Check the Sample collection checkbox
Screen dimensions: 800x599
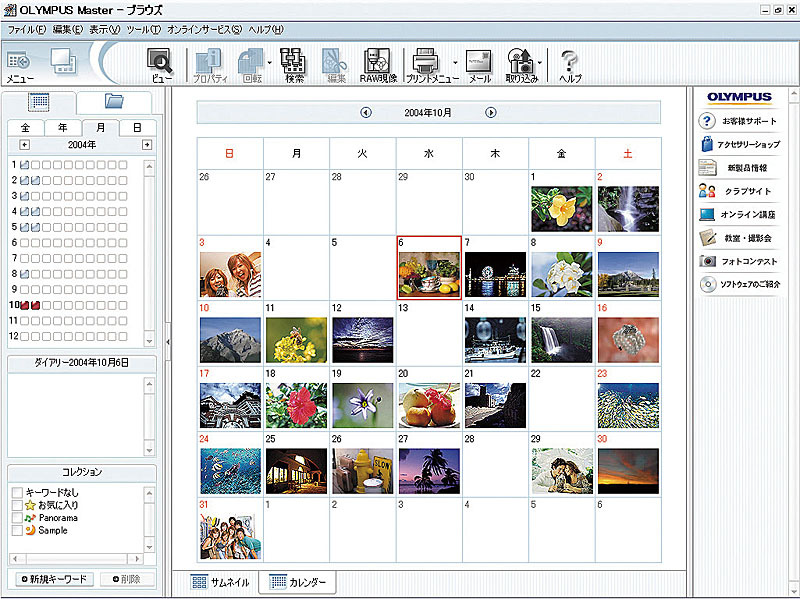(17, 531)
